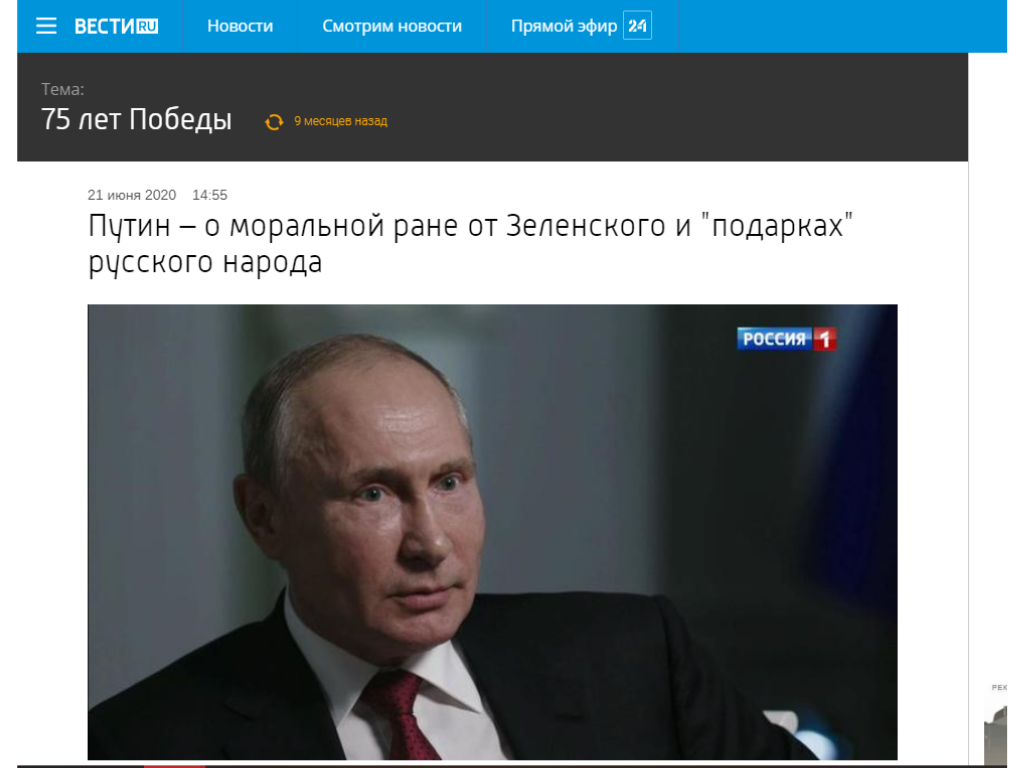Screen dimensions: 1024x768
Task: Open the main article video image
Action: pos(492,532)
